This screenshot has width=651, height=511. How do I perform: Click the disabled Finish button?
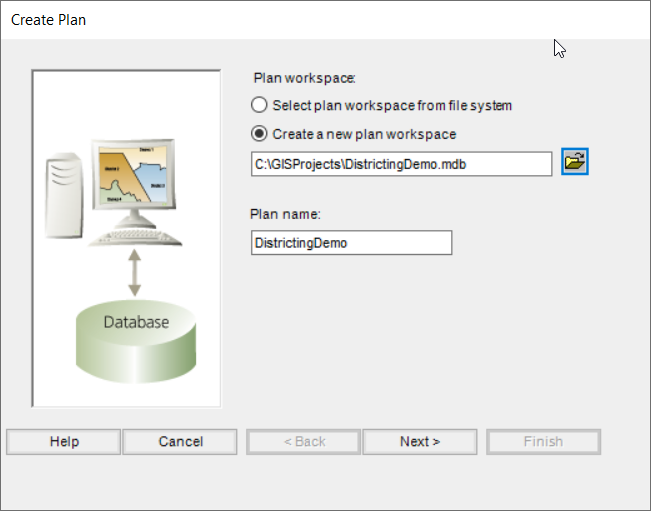click(543, 442)
